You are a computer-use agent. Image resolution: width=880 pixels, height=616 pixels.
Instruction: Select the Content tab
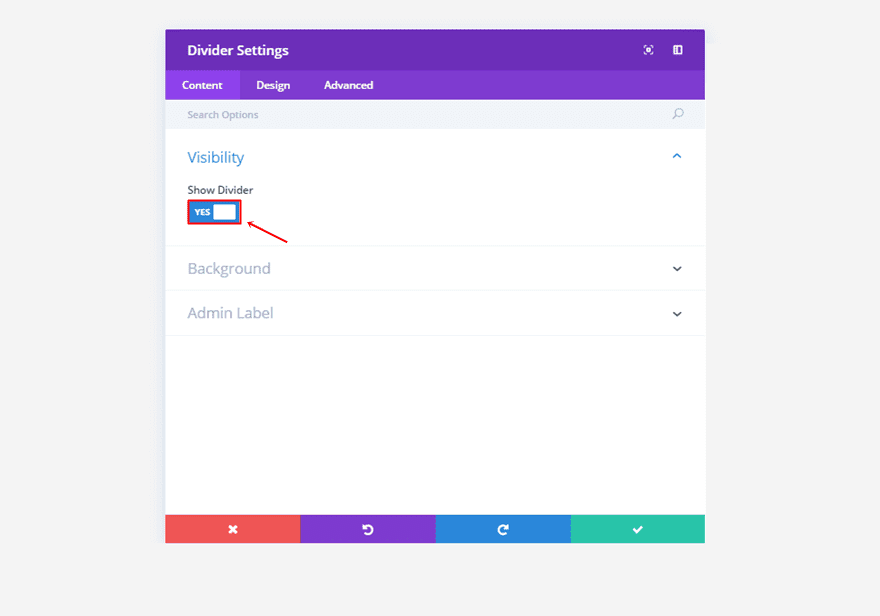click(x=202, y=85)
